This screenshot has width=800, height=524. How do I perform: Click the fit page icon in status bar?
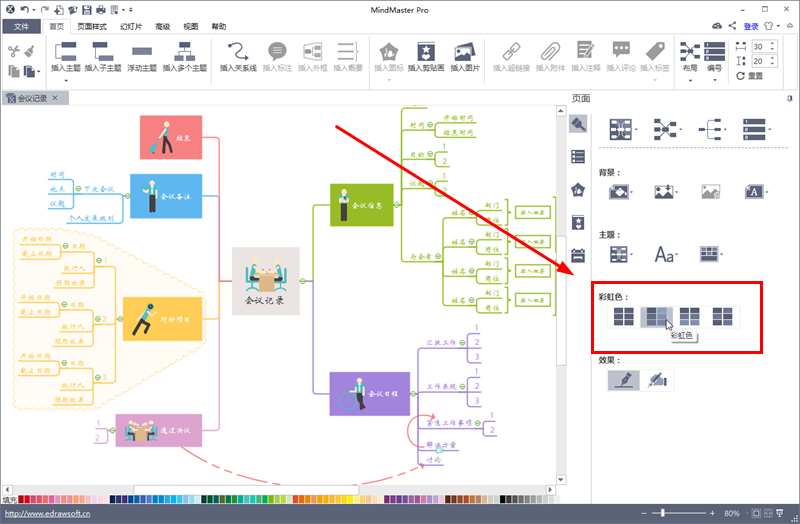tap(756, 513)
